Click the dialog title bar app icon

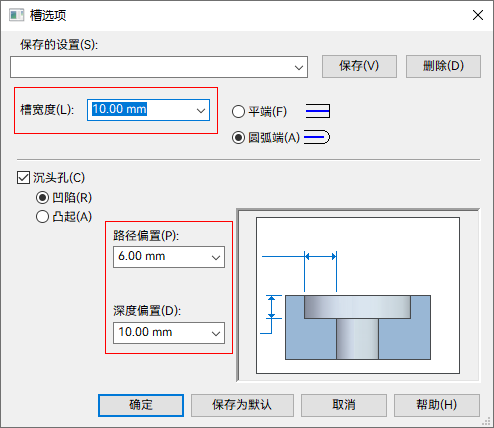(x=16, y=15)
